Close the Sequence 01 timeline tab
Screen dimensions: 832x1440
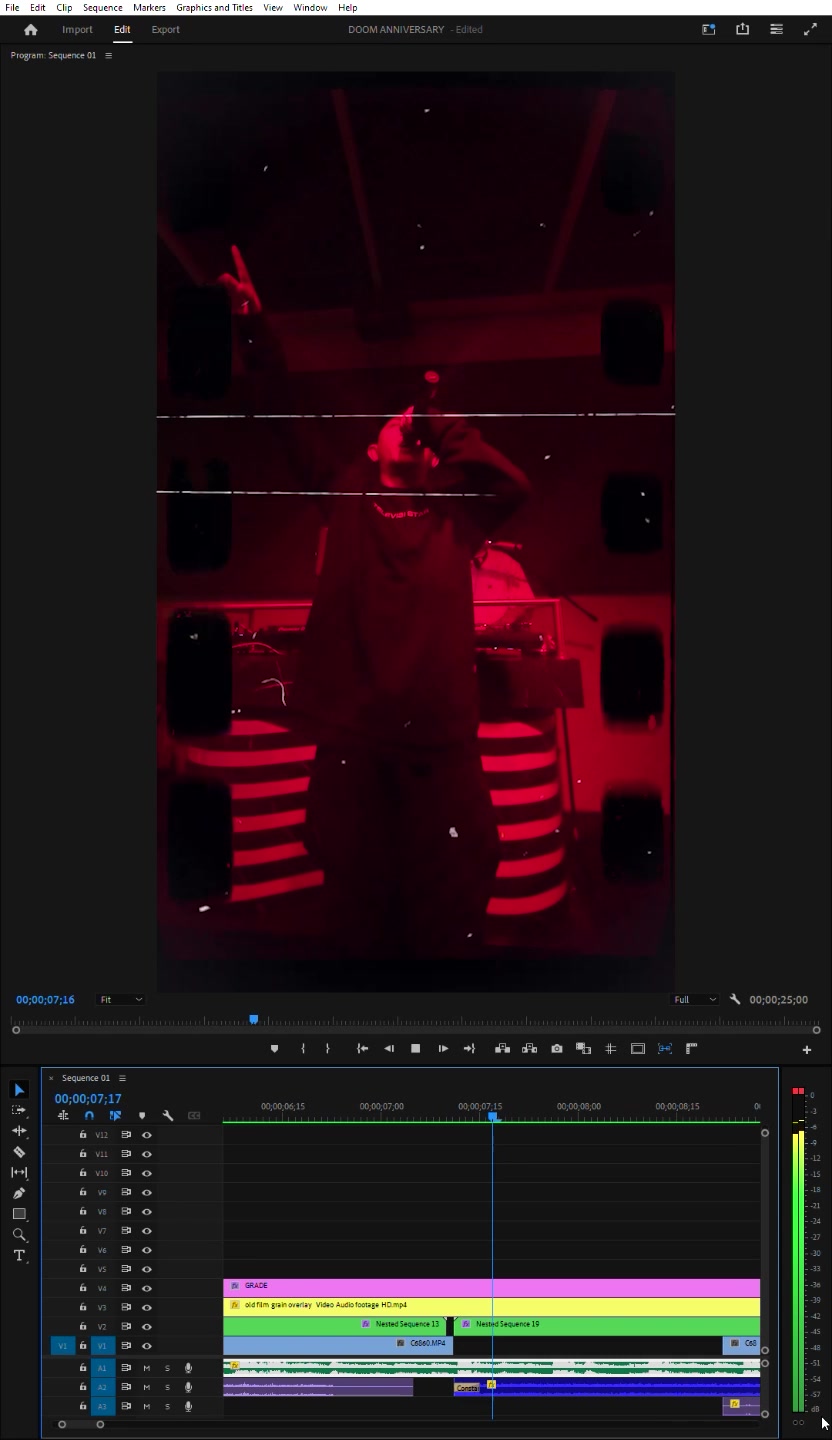pyautogui.click(x=51, y=1078)
